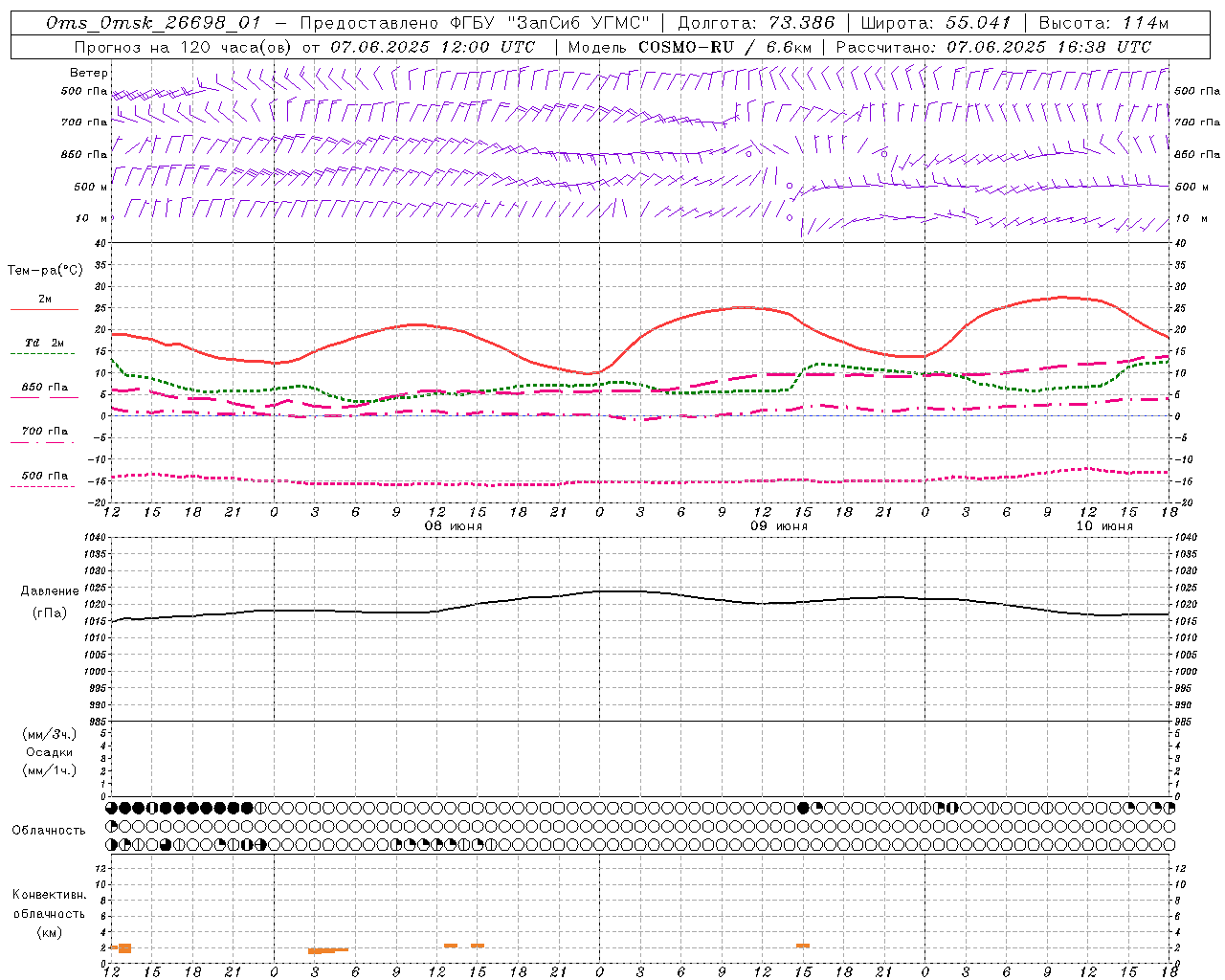Screen dimensions: 1225x980
Task: Click the forecast start time 07.06.2025 12:00 UTC
Action: pos(433,47)
